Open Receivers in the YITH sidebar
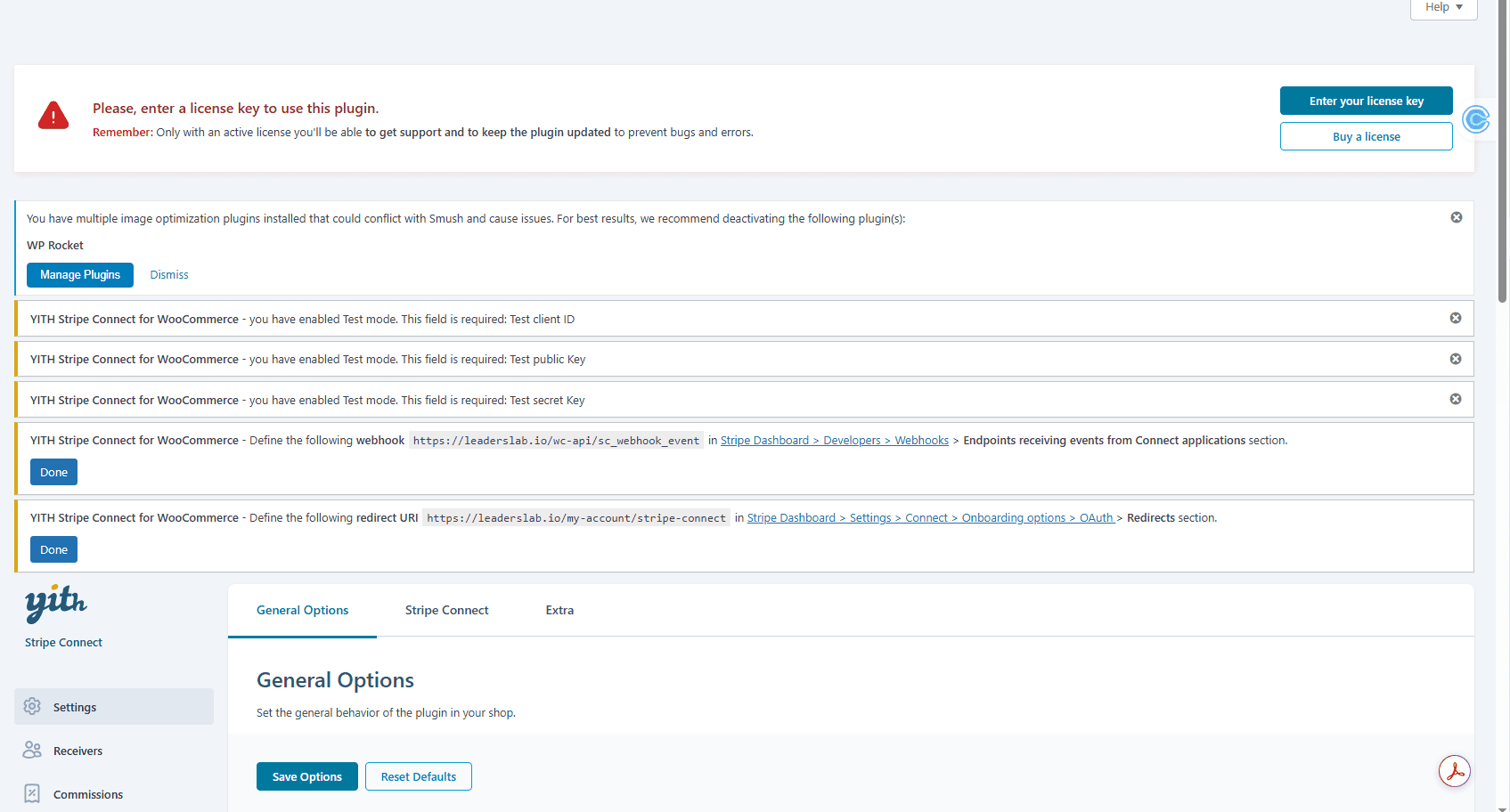The height and width of the screenshot is (812, 1510). [x=114, y=751]
